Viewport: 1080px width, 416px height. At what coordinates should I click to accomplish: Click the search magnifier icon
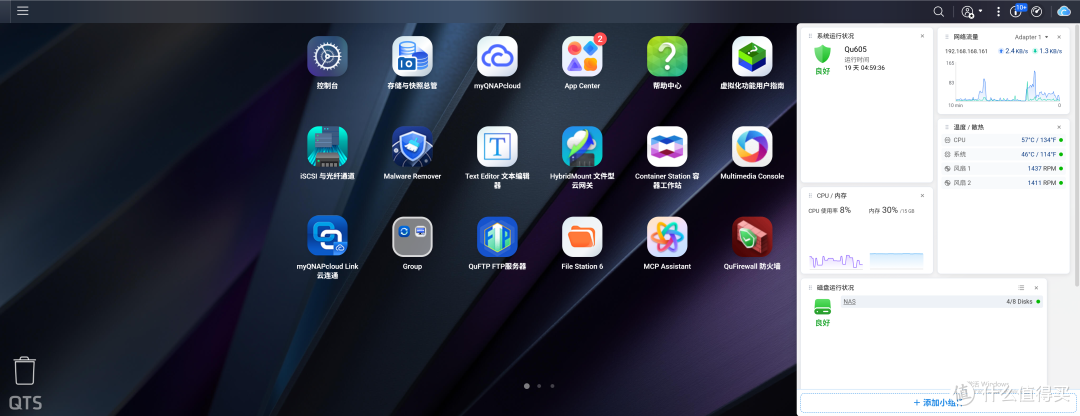(x=938, y=11)
